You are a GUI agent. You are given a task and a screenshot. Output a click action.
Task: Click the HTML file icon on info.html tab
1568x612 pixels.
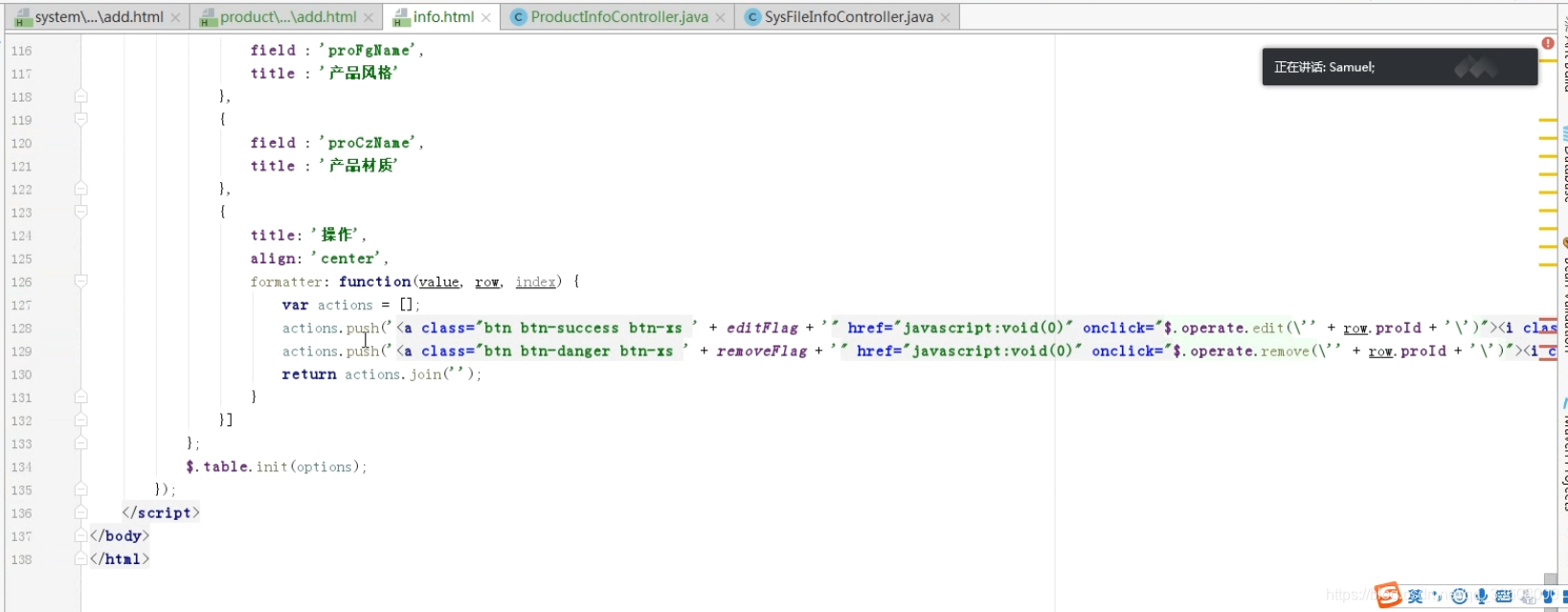pos(401,17)
